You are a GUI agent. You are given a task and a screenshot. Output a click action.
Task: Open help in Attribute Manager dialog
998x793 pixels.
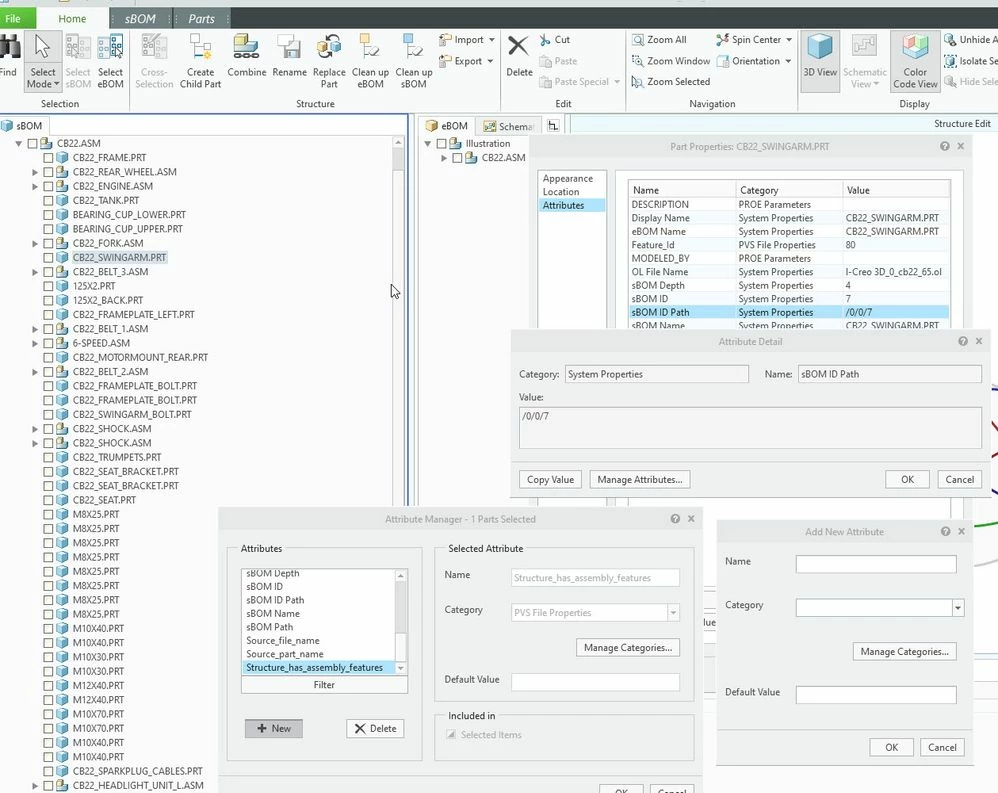pyautogui.click(x=675, y=519)
